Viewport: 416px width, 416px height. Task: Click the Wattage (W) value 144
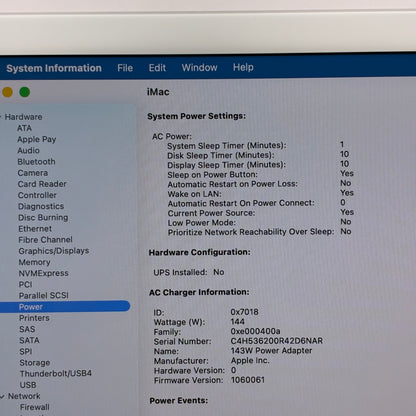pos(237,322)
